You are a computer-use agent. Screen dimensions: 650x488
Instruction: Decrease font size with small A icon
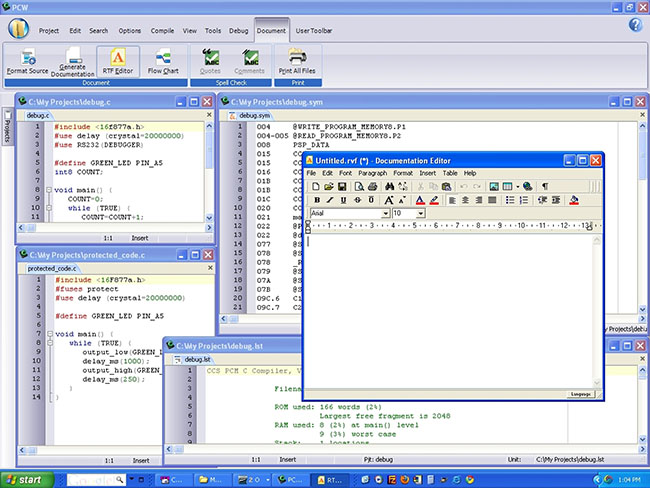pyautogui.click(x=402, y=200)
